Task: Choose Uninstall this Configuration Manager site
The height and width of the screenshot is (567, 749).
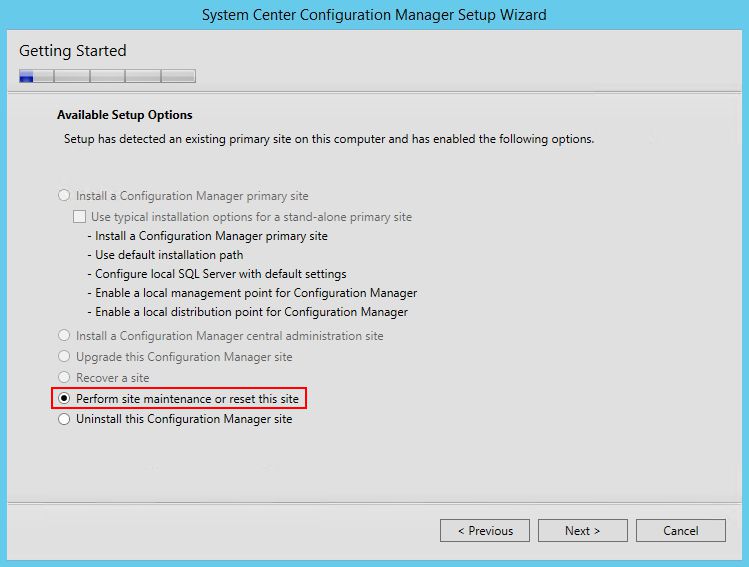Action: click(x=65, y=420)
